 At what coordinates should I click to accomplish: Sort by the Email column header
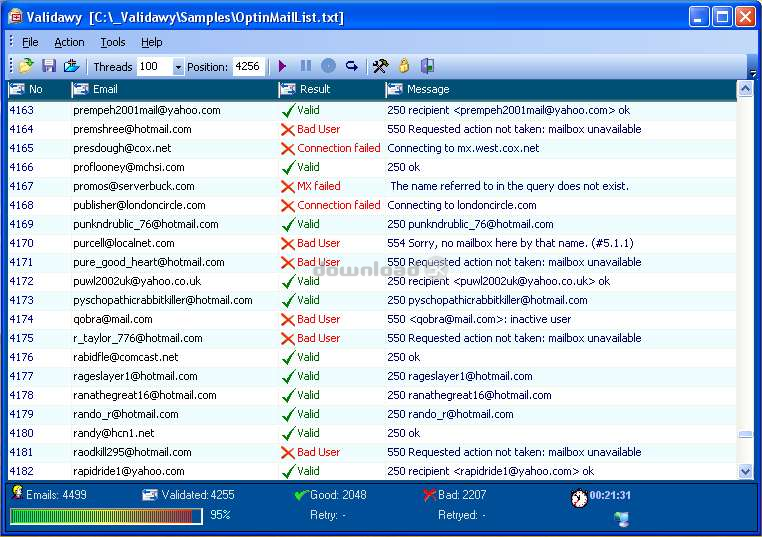coord(170,89)
